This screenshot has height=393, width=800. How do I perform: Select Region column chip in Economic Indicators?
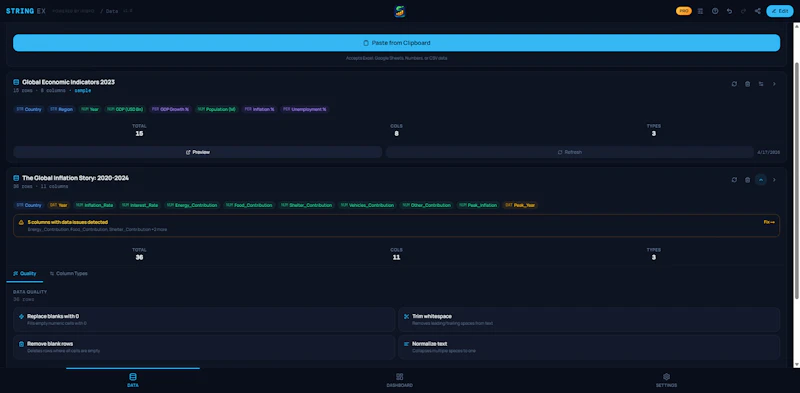pos(61,109)
